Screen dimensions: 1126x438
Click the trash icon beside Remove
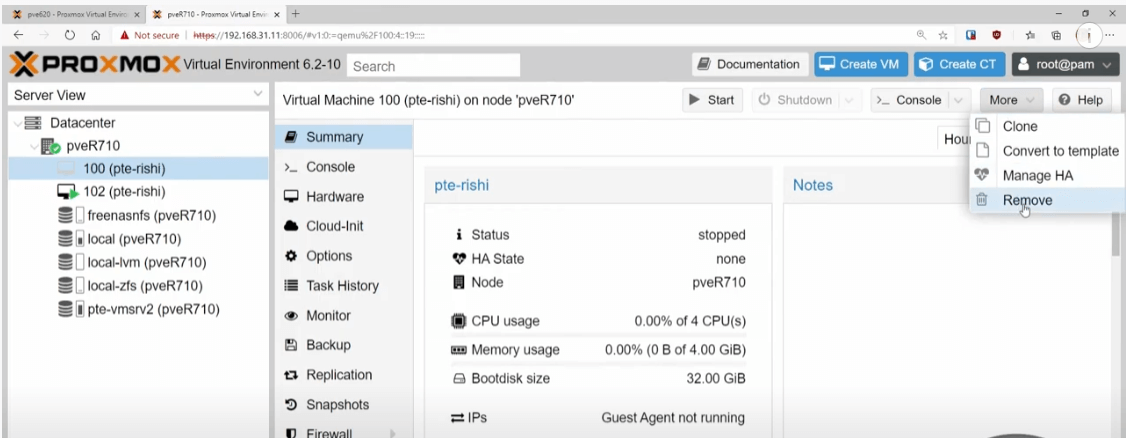(982, 200)
